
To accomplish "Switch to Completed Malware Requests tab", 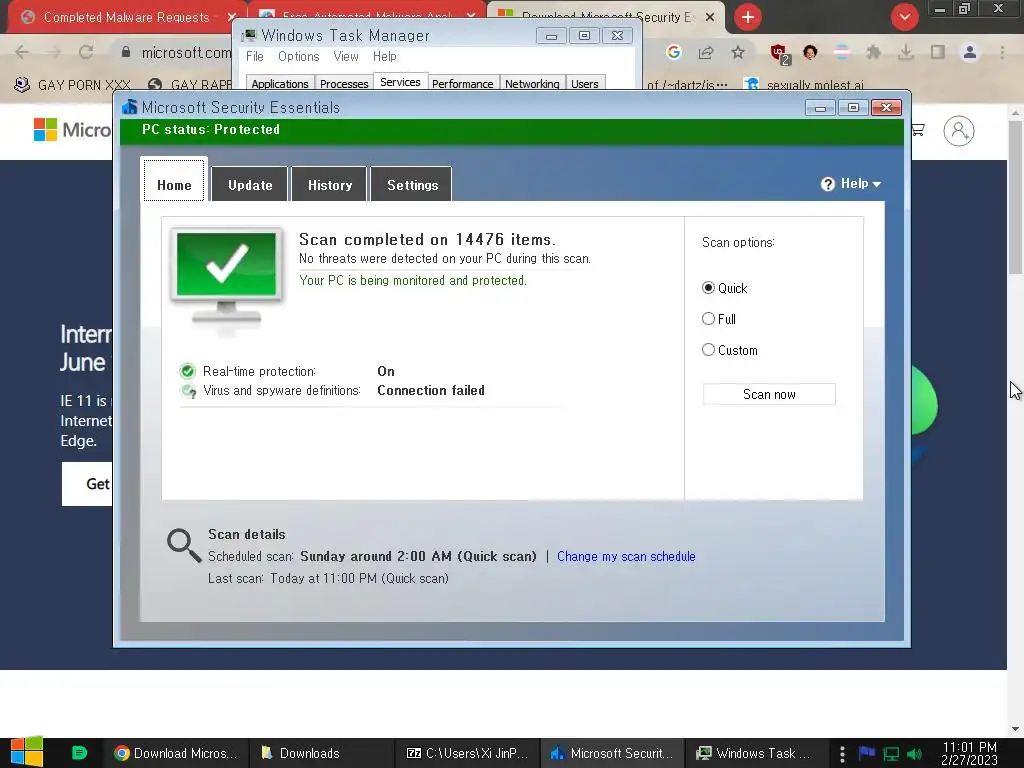I will coord(126,17).
